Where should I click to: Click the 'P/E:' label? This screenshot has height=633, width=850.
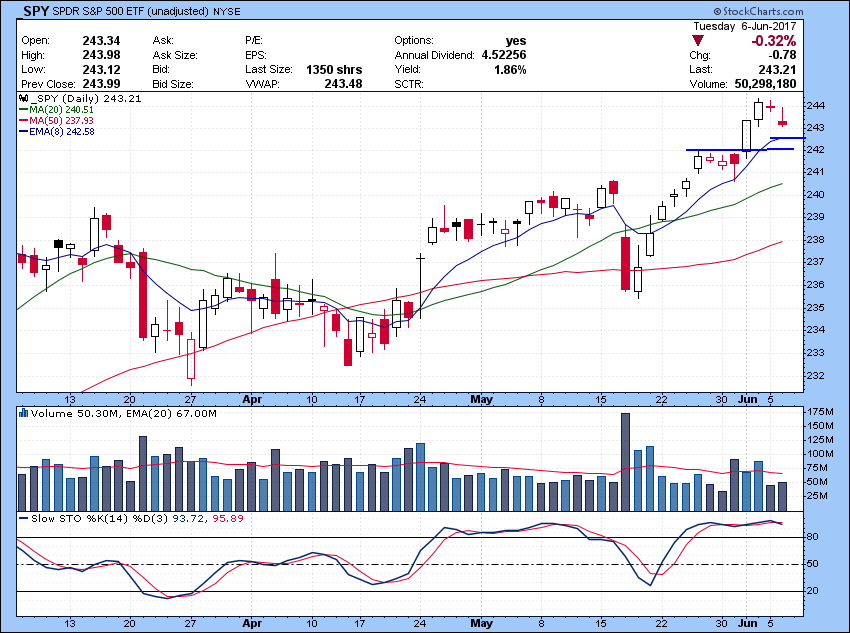(x=254, y=41)
